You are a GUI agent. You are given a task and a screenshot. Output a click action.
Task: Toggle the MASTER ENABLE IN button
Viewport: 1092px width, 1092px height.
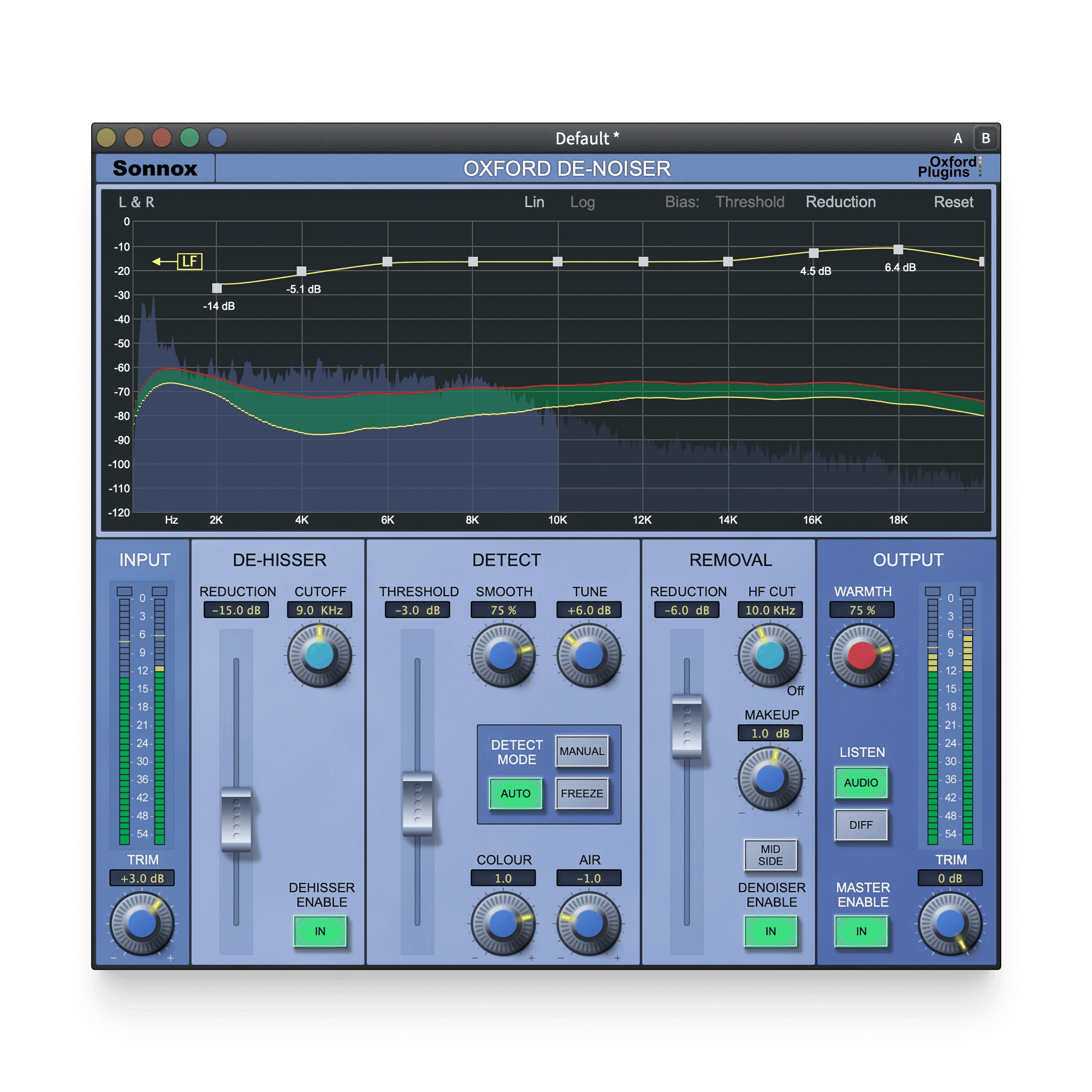pos(861,931)
